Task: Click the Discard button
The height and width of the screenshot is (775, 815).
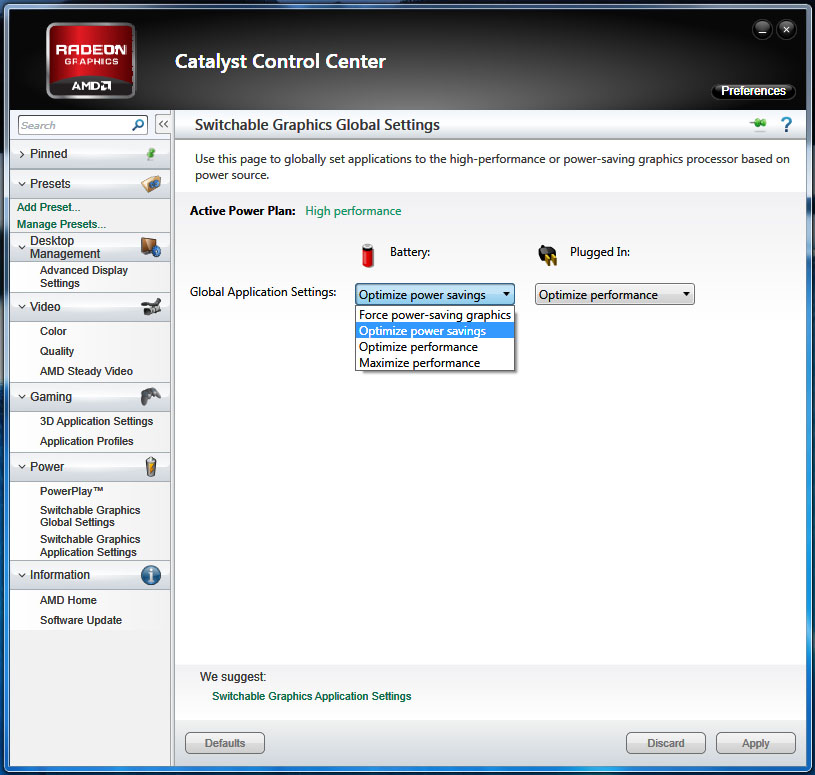Action: (x=666, y=743)
